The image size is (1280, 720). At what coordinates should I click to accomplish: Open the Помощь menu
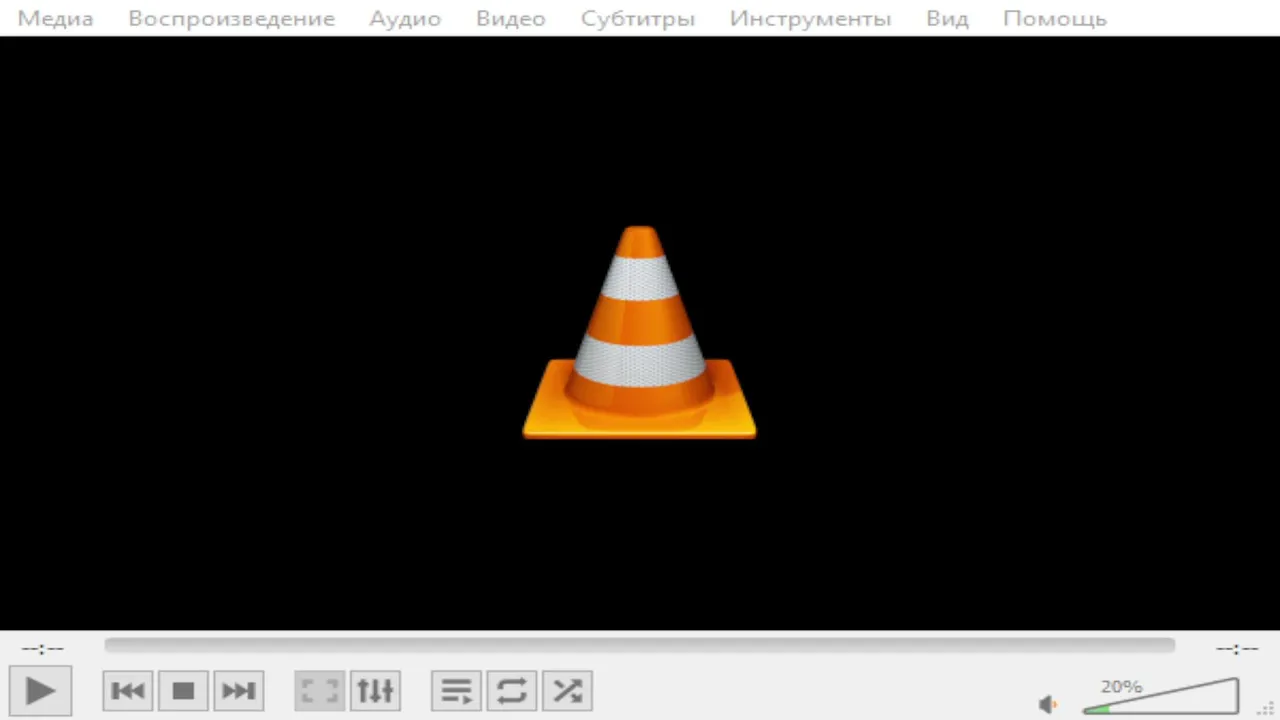[x=1055, y=18]
